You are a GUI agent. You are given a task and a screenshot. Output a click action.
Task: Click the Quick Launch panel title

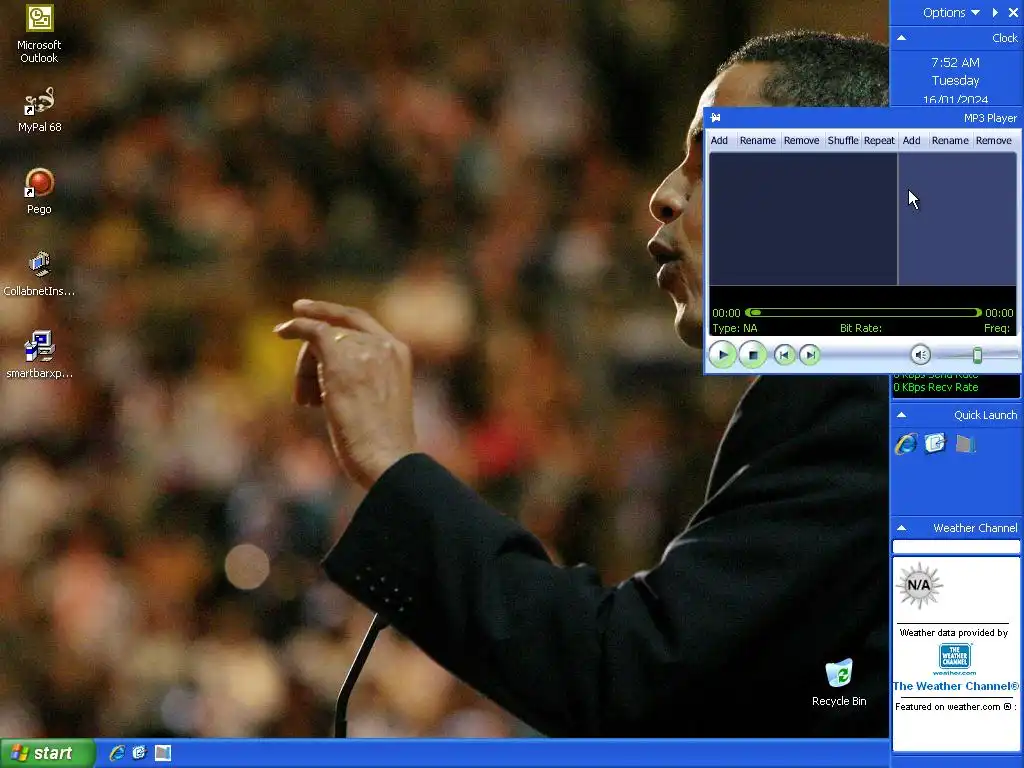[985, 415]
